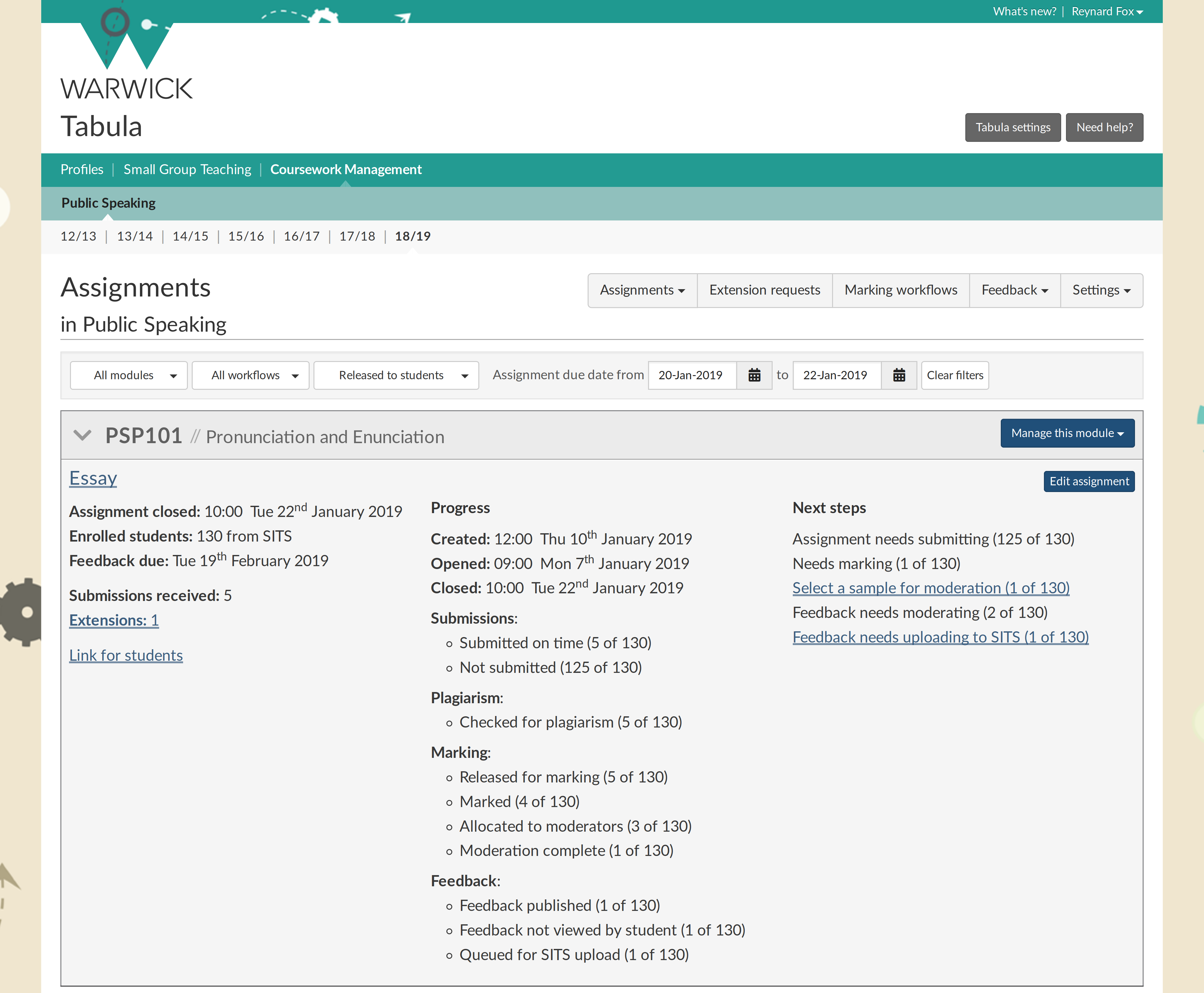Open the Extensions: 1 link

tap(114, 620)
